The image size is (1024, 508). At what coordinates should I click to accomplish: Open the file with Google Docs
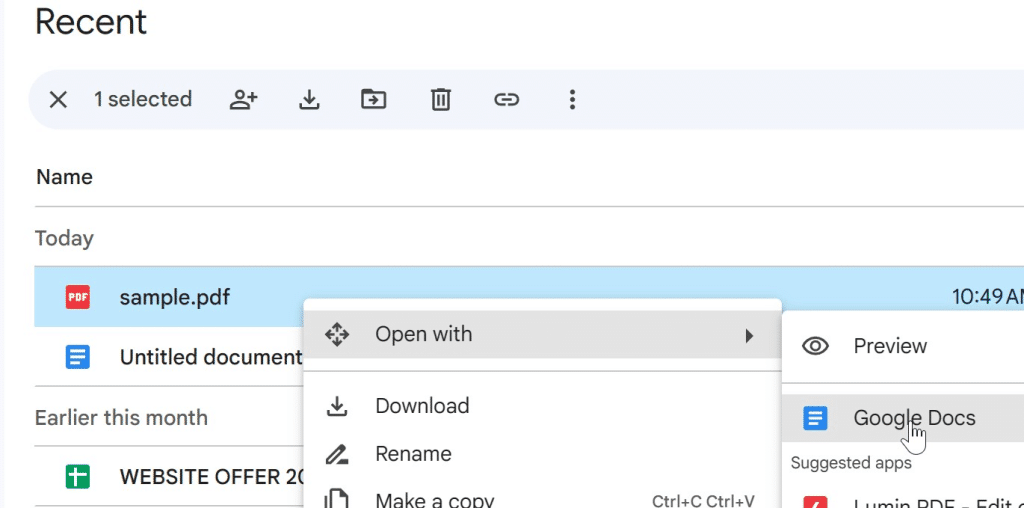(914, 418)
